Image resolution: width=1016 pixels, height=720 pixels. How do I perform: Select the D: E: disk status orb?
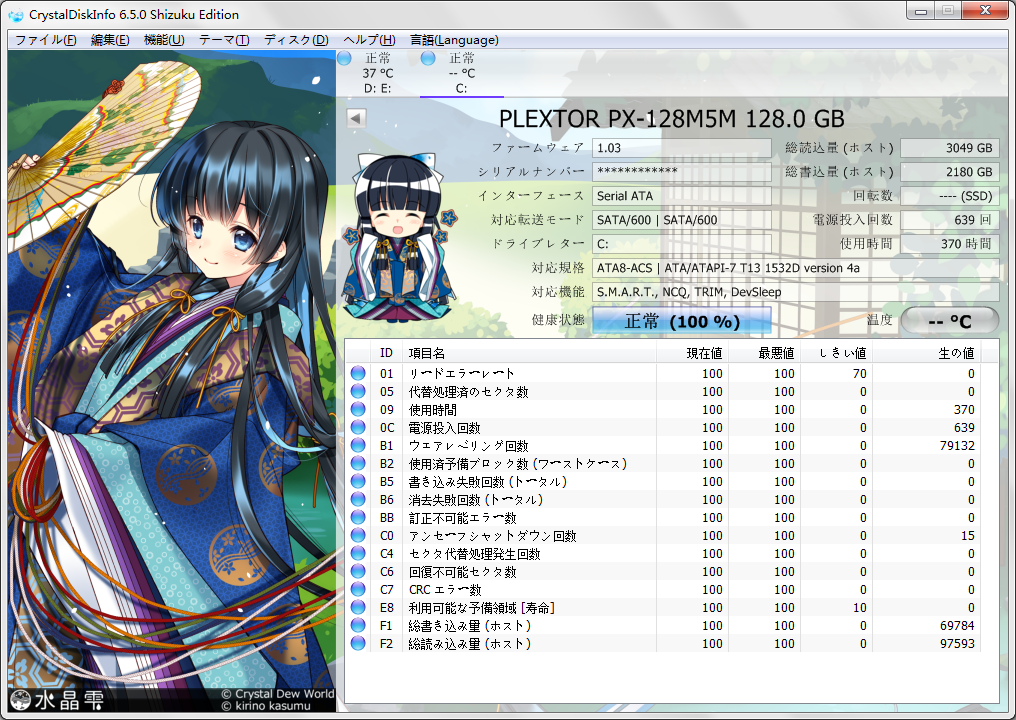click(x=344, y=59)
